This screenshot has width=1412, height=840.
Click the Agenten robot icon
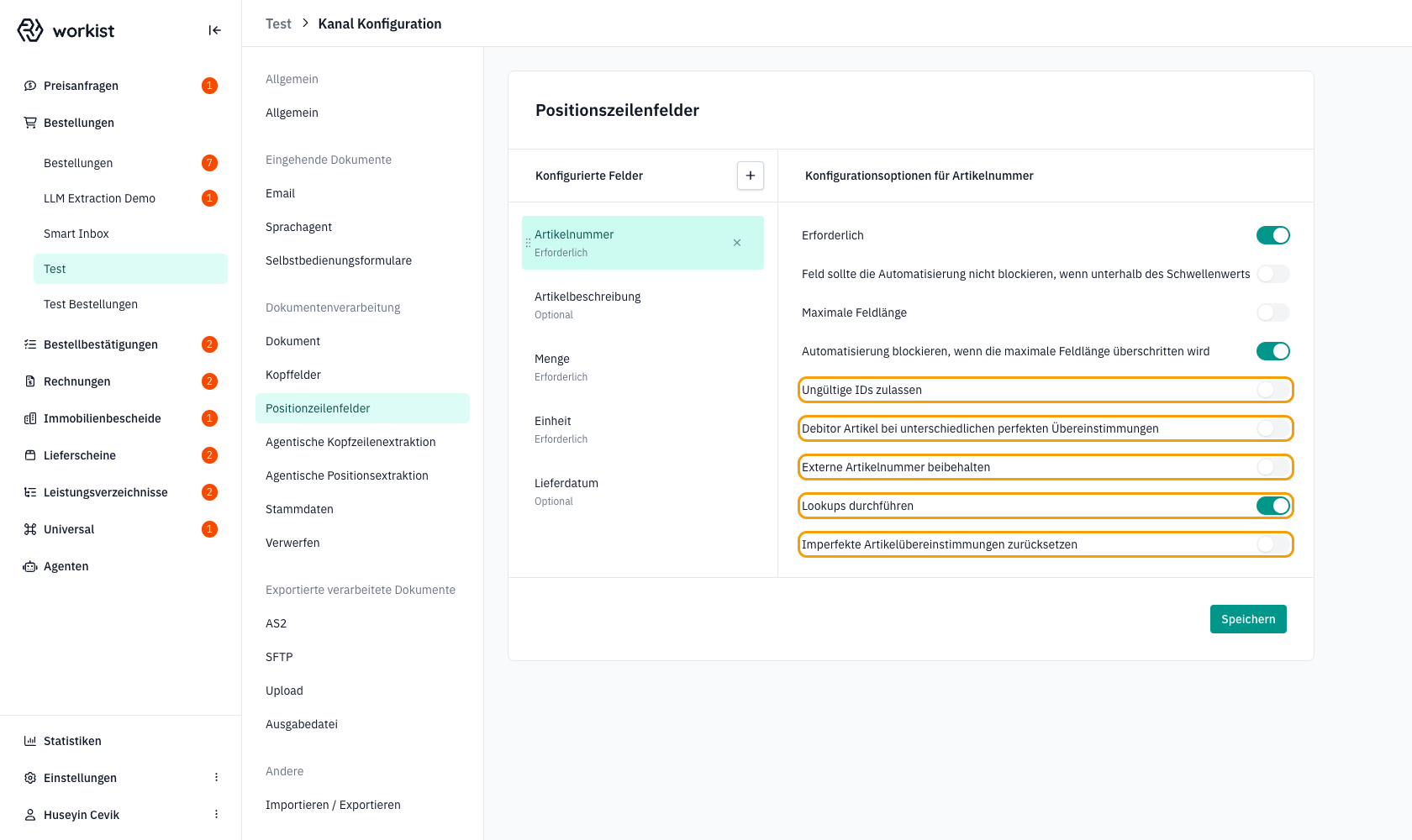click(x=30, y=566)
